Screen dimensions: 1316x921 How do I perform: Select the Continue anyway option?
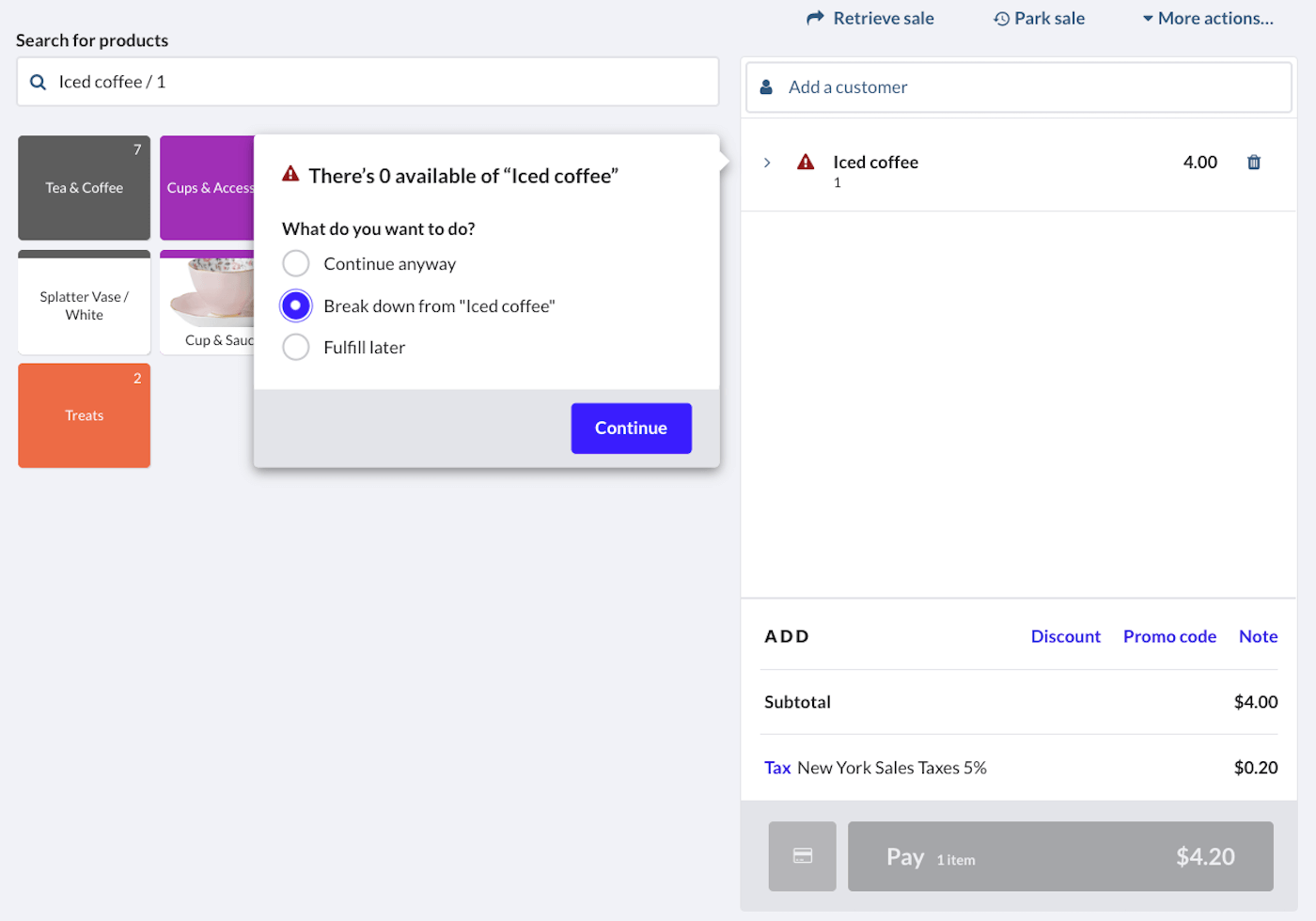296,264
